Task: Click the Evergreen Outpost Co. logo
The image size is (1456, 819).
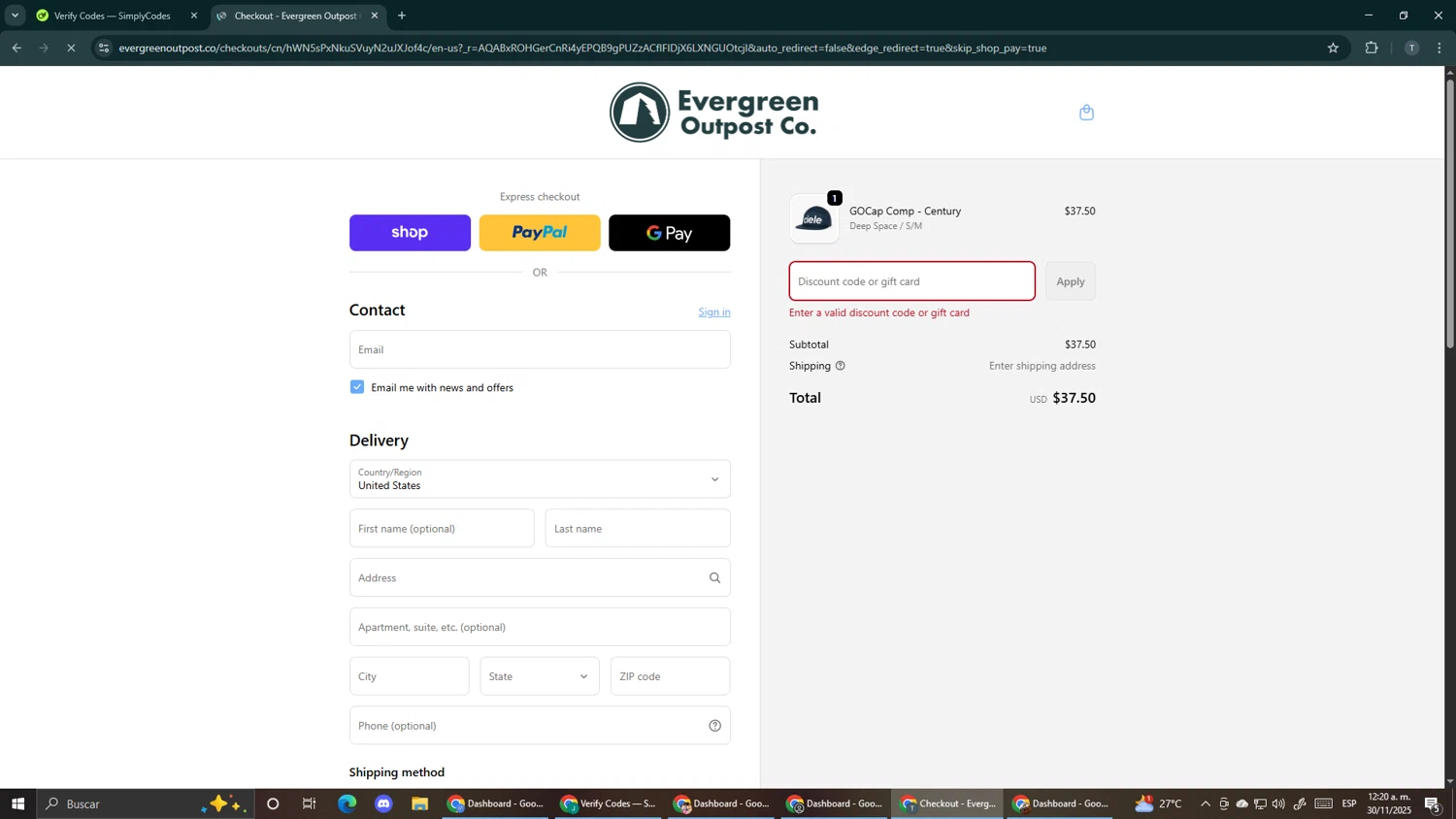Action: click(x=713, y=113)
